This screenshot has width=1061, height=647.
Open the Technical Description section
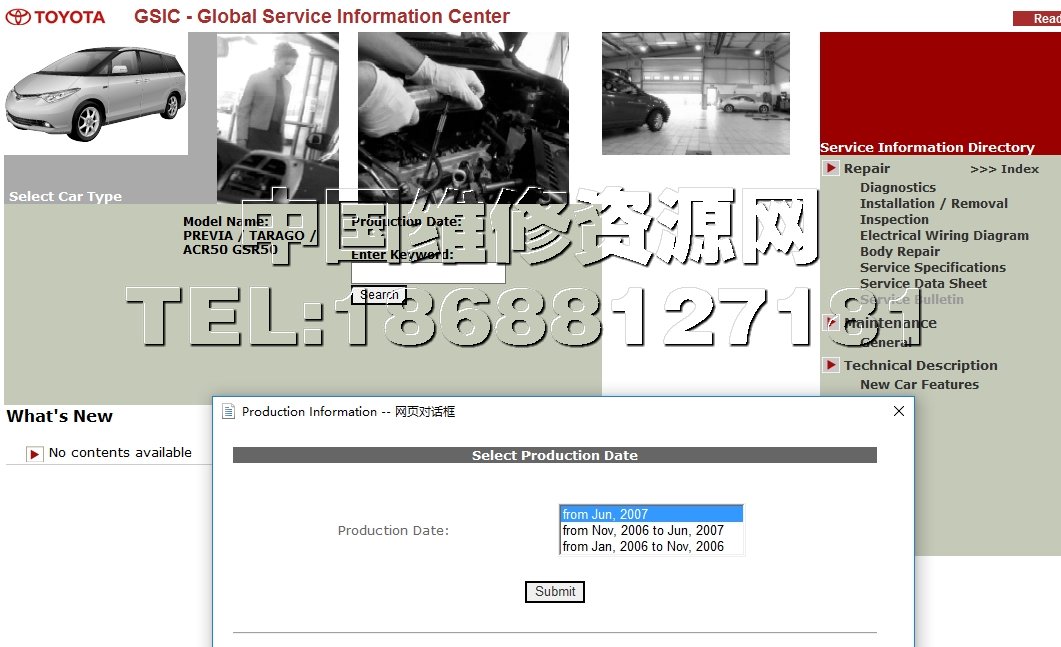tap(920, 365)
